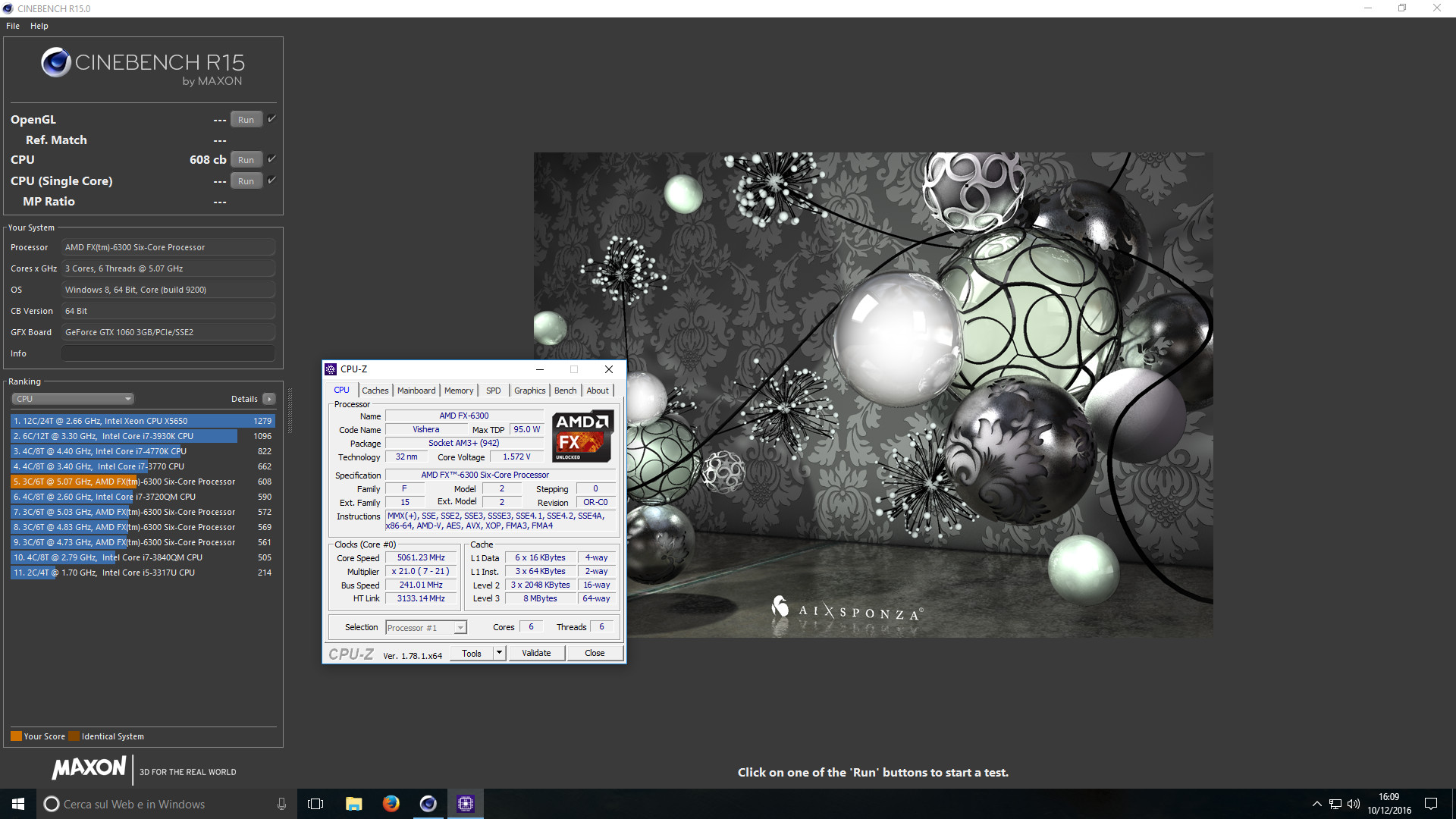This screenshot has height=819, width=1456.
Task: Select the Xeon X5650 ranking row
Action: click(143, 421)
